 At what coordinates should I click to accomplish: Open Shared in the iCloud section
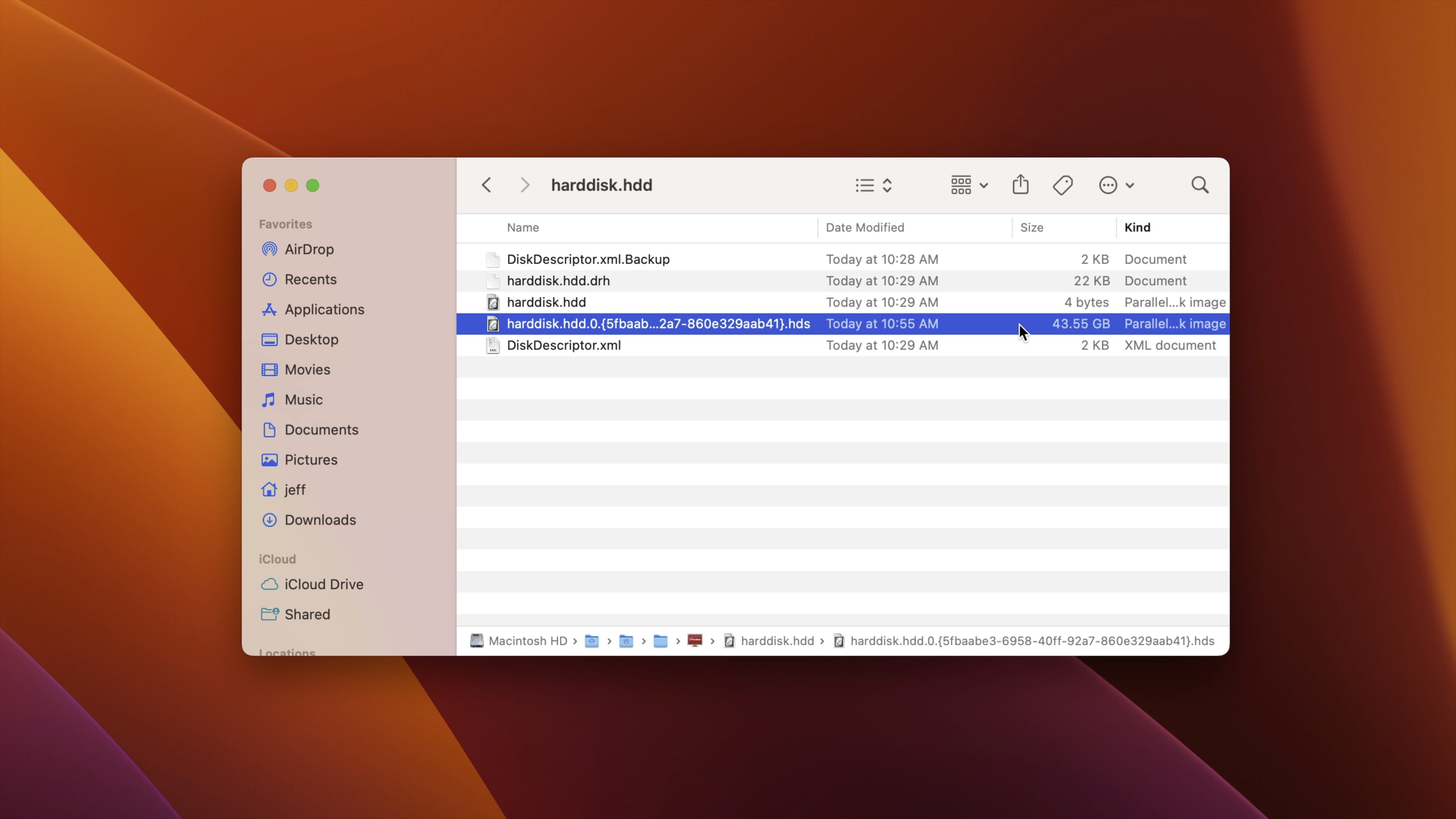coord(307,614)
